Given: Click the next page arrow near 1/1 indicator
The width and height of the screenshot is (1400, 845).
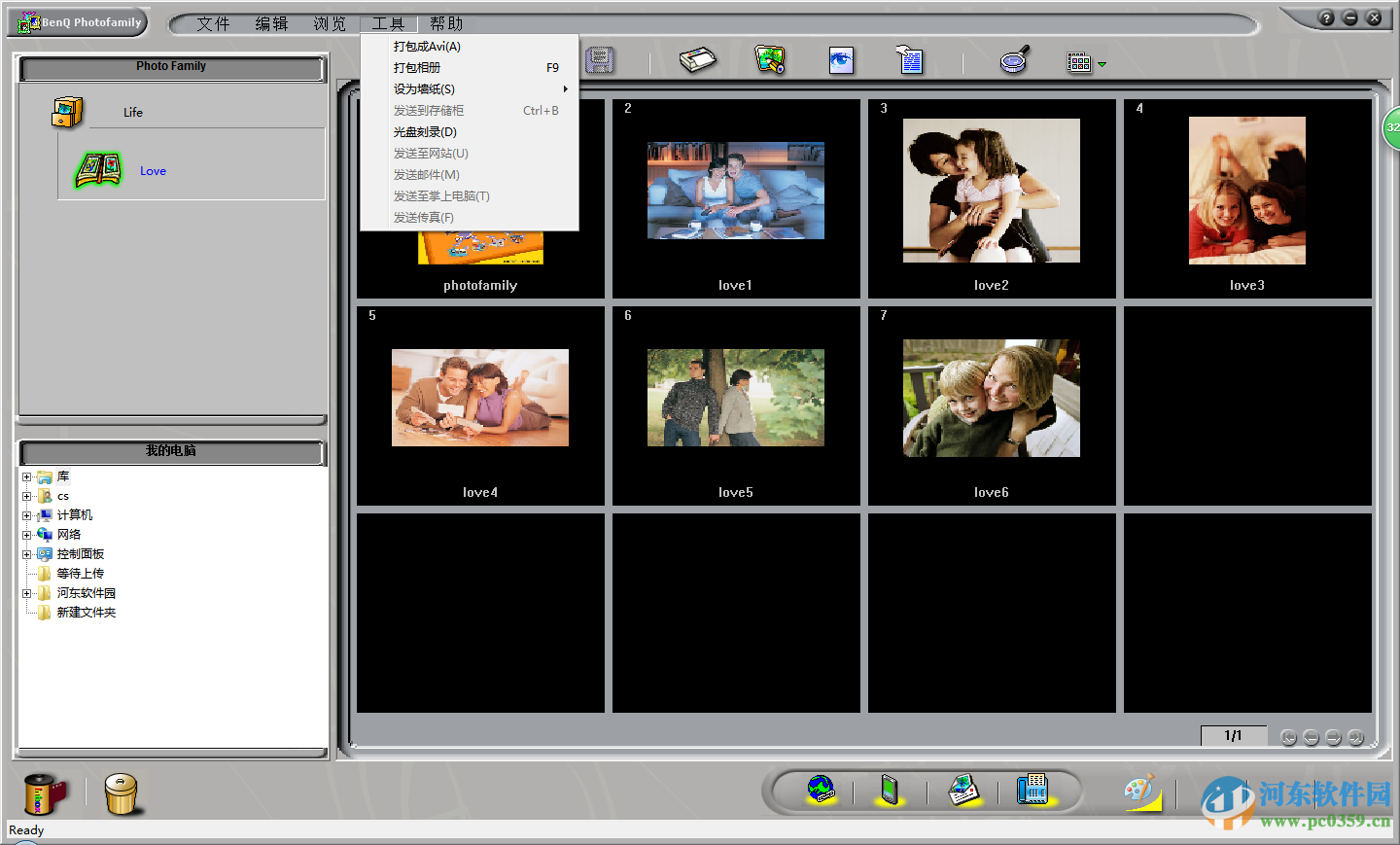Looking at the screenshot, I should pyautogui.click(x=1334, y=737).
